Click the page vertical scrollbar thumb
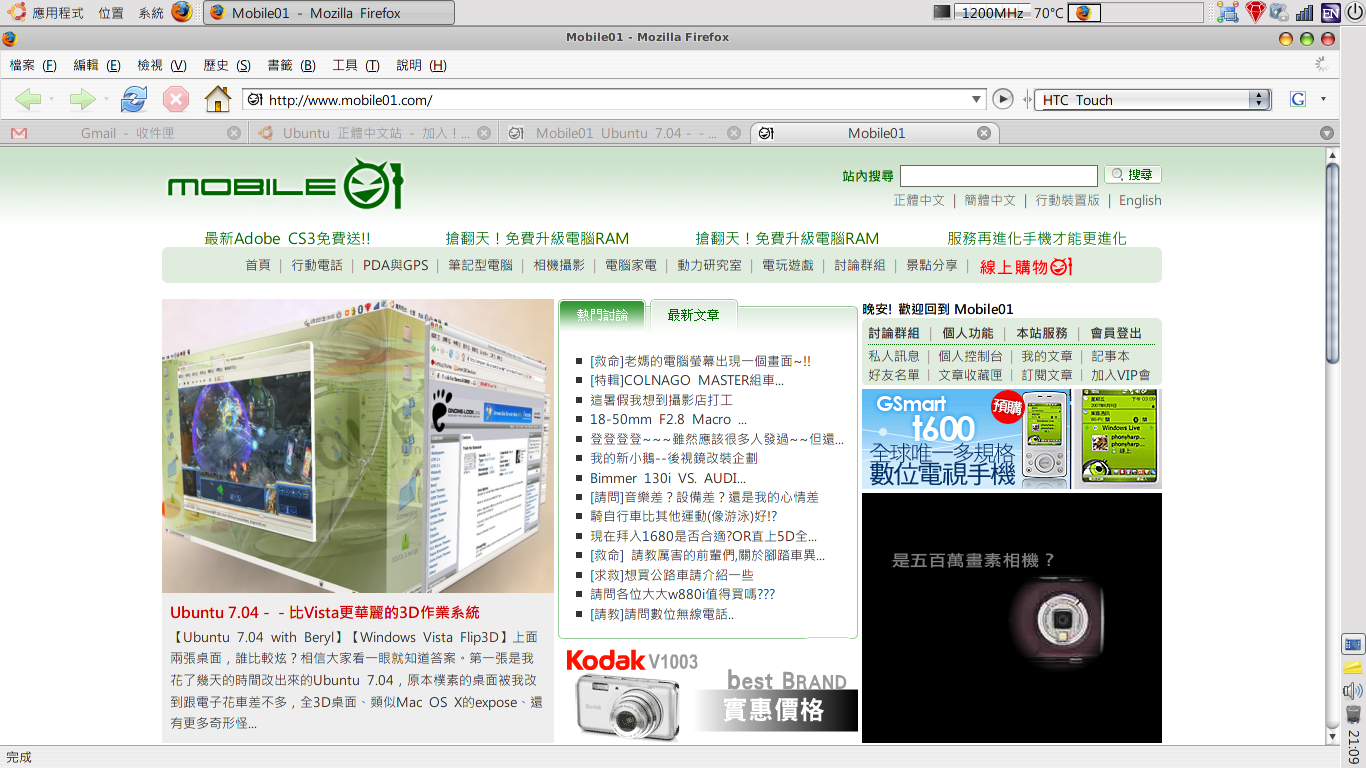 [x=1332, y=263]
